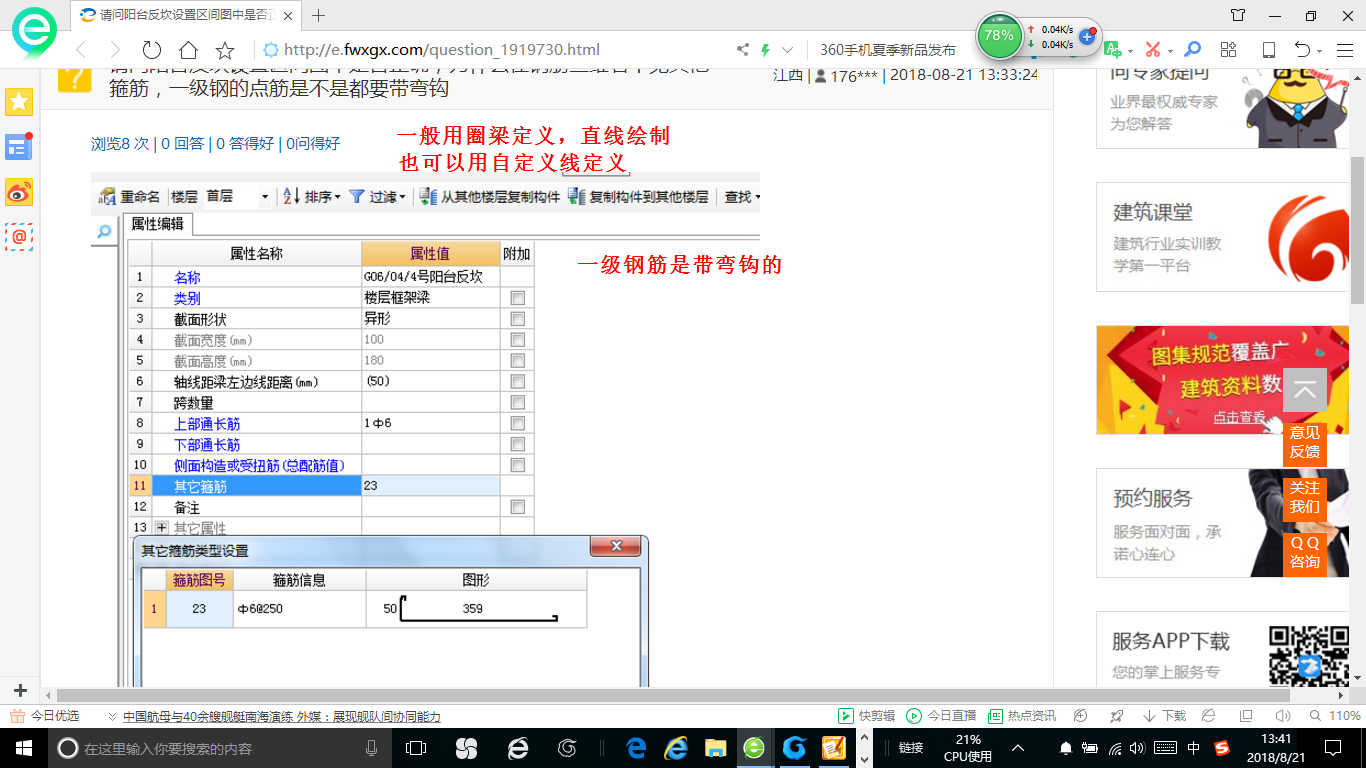Viewport: 1366px width, 768px height.
Task: Click the vertical page scrollbar
Action: [x=1357, y=230]
